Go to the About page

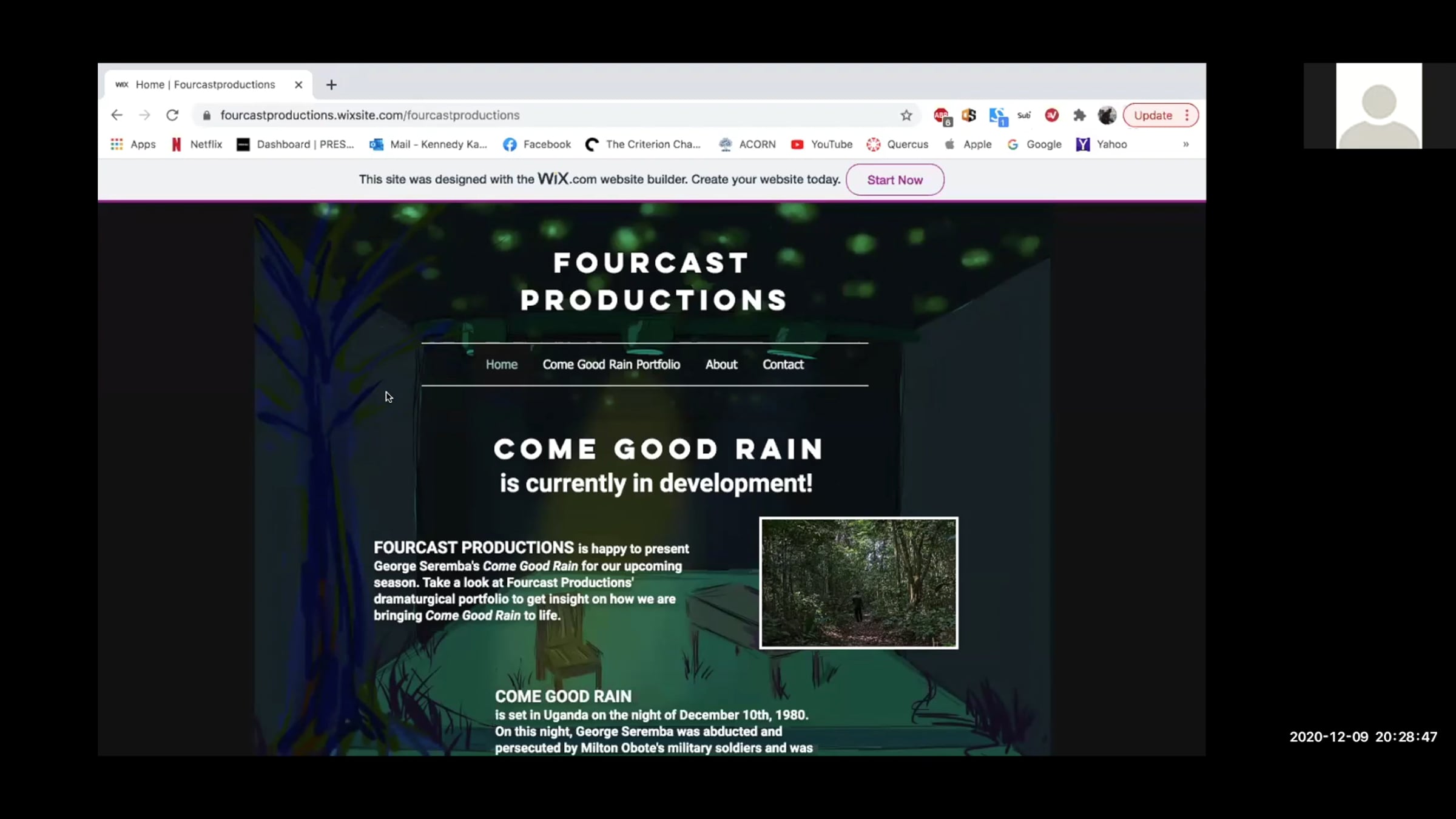(x=721, y=365)
